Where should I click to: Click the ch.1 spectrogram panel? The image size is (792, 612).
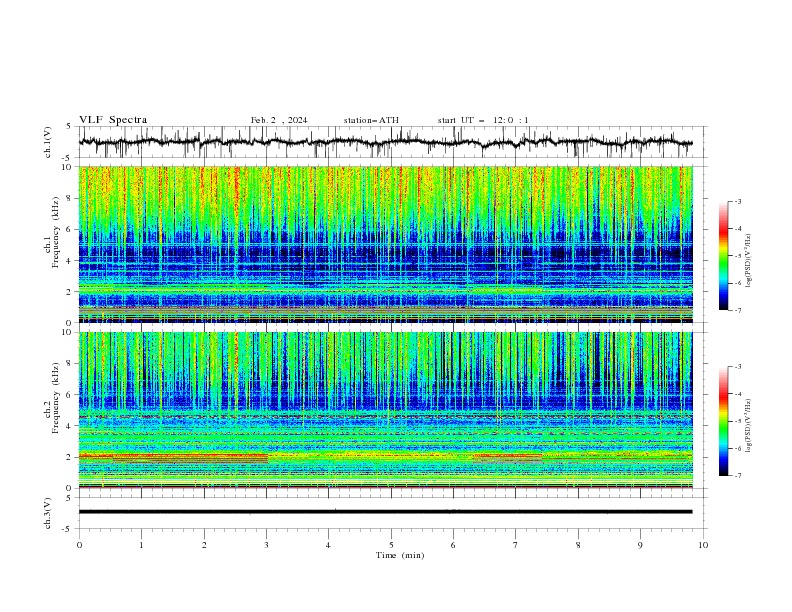click(x=386, y=244)
